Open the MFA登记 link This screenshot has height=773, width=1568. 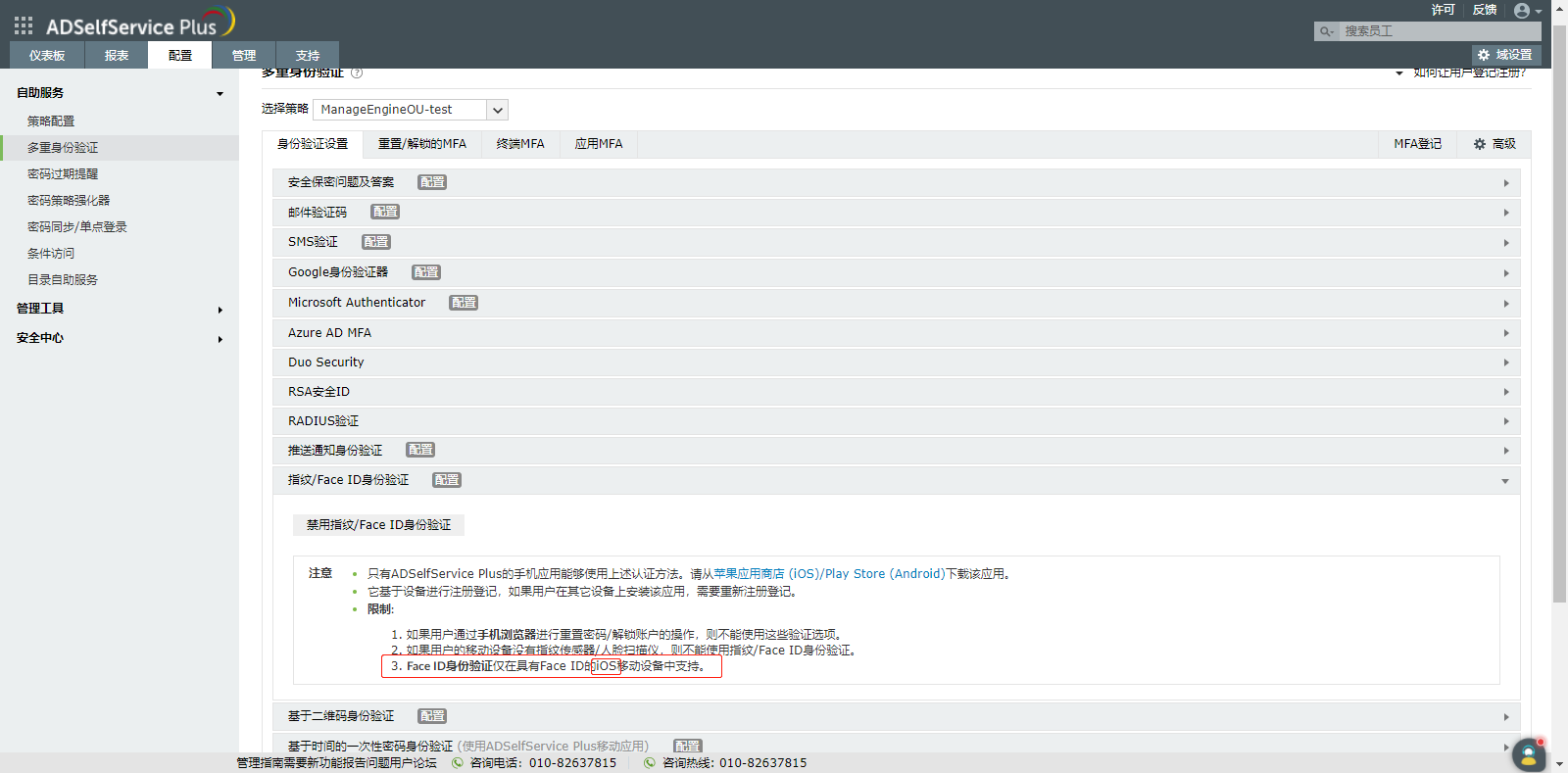(x=1418, y=144)
